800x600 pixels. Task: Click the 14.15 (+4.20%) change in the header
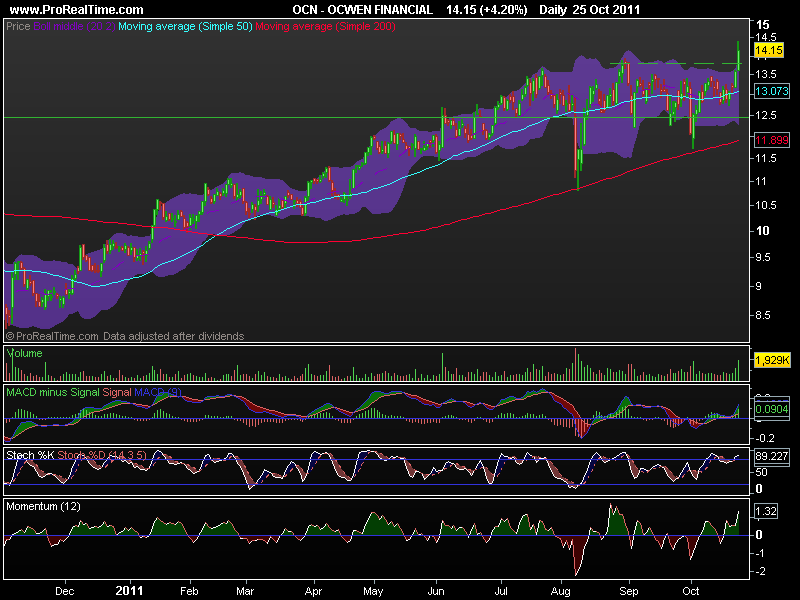pyautogui.click(x=487, y=10)
